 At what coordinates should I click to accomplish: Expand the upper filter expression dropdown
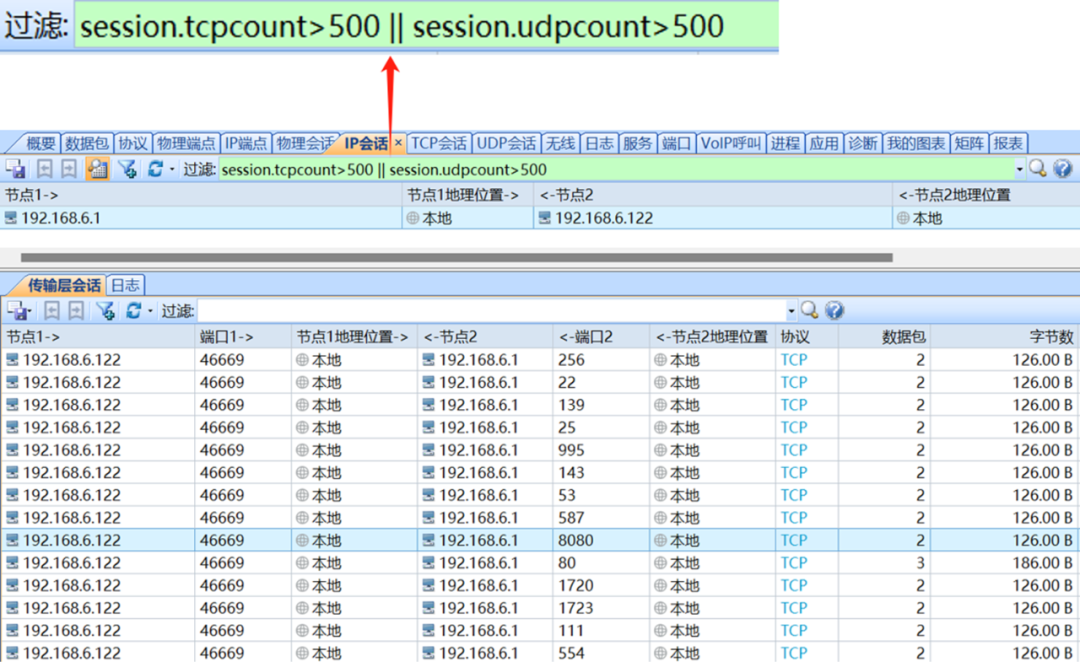click(x=1020, y=170)
